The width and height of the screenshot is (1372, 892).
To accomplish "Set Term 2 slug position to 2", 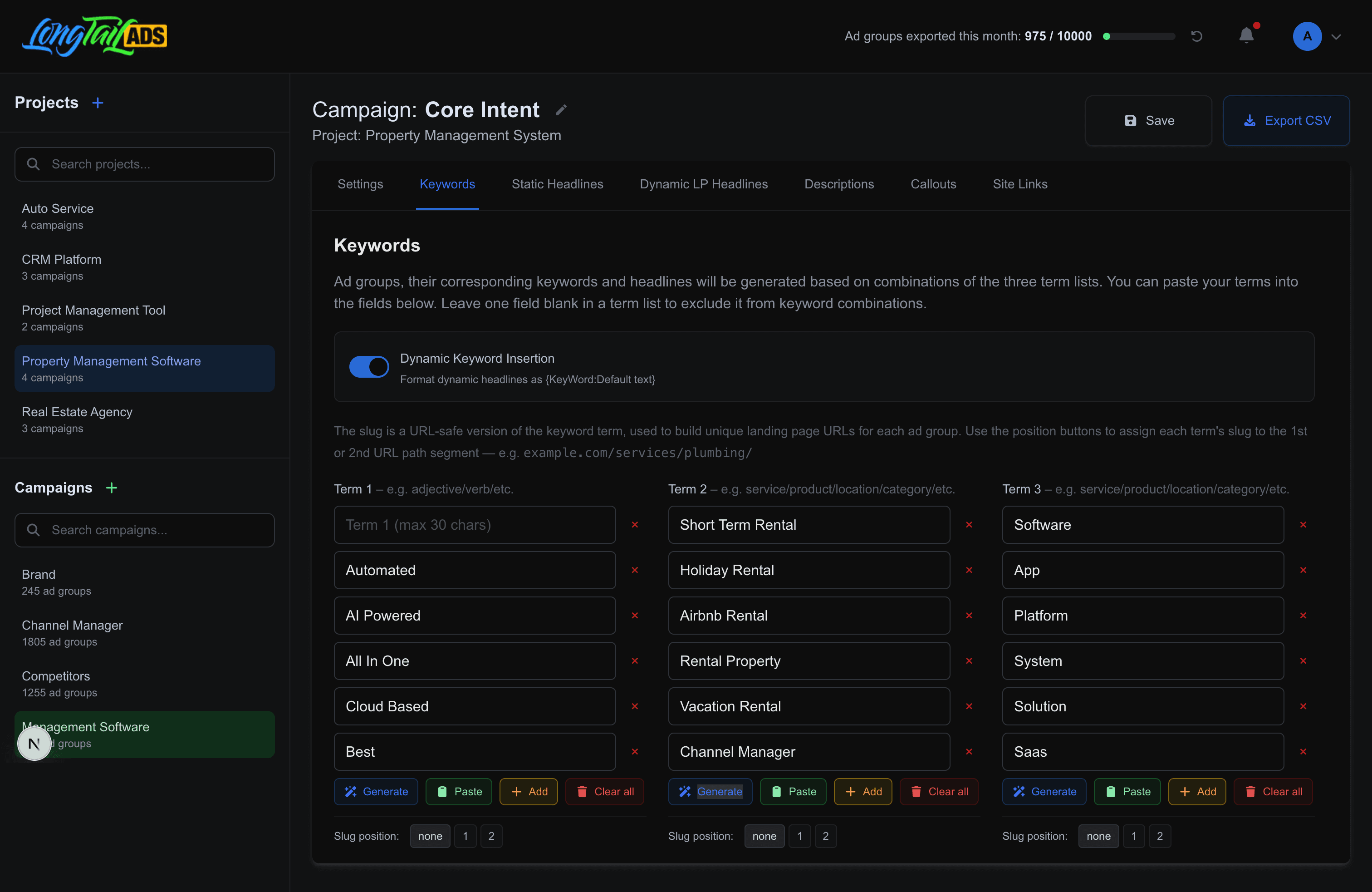I will click(x=825, y=836).
